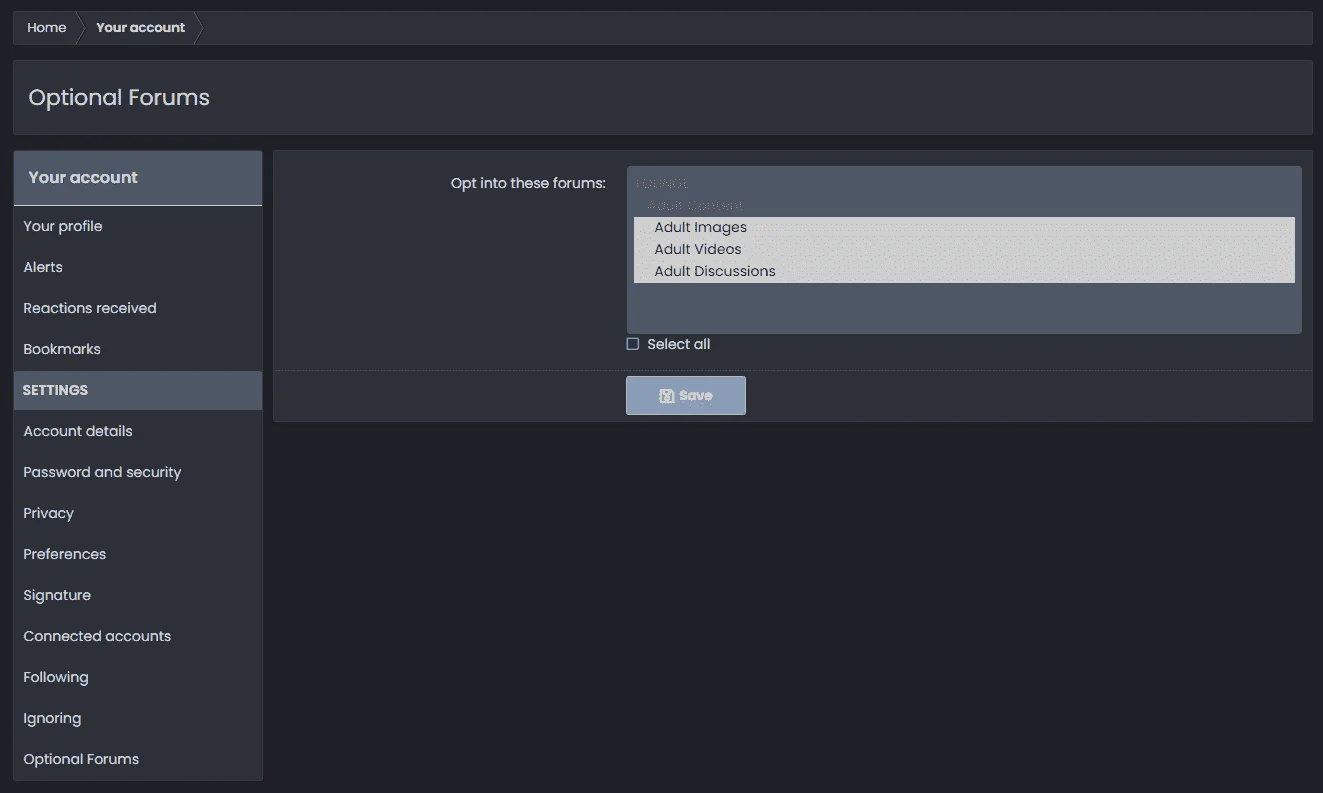Tick the Select all checkbox
Screen dimensions: 1323x793
click(633, 344)
